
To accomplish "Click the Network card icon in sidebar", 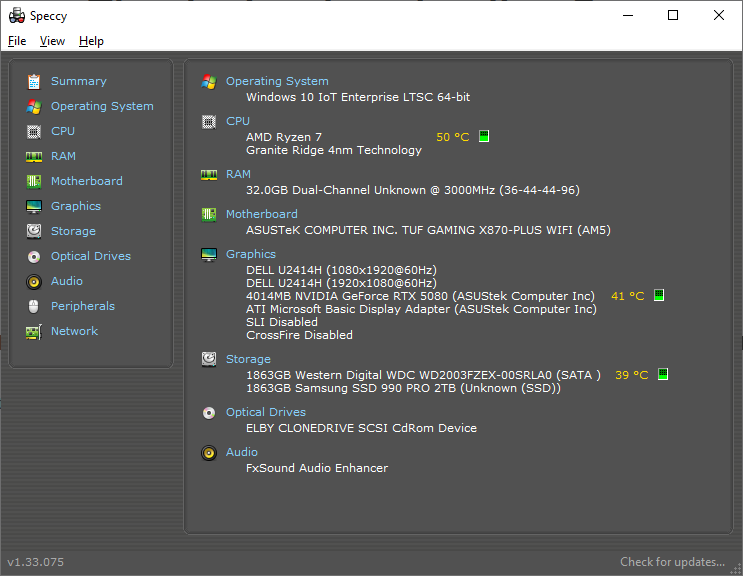I will pos(34,332).
